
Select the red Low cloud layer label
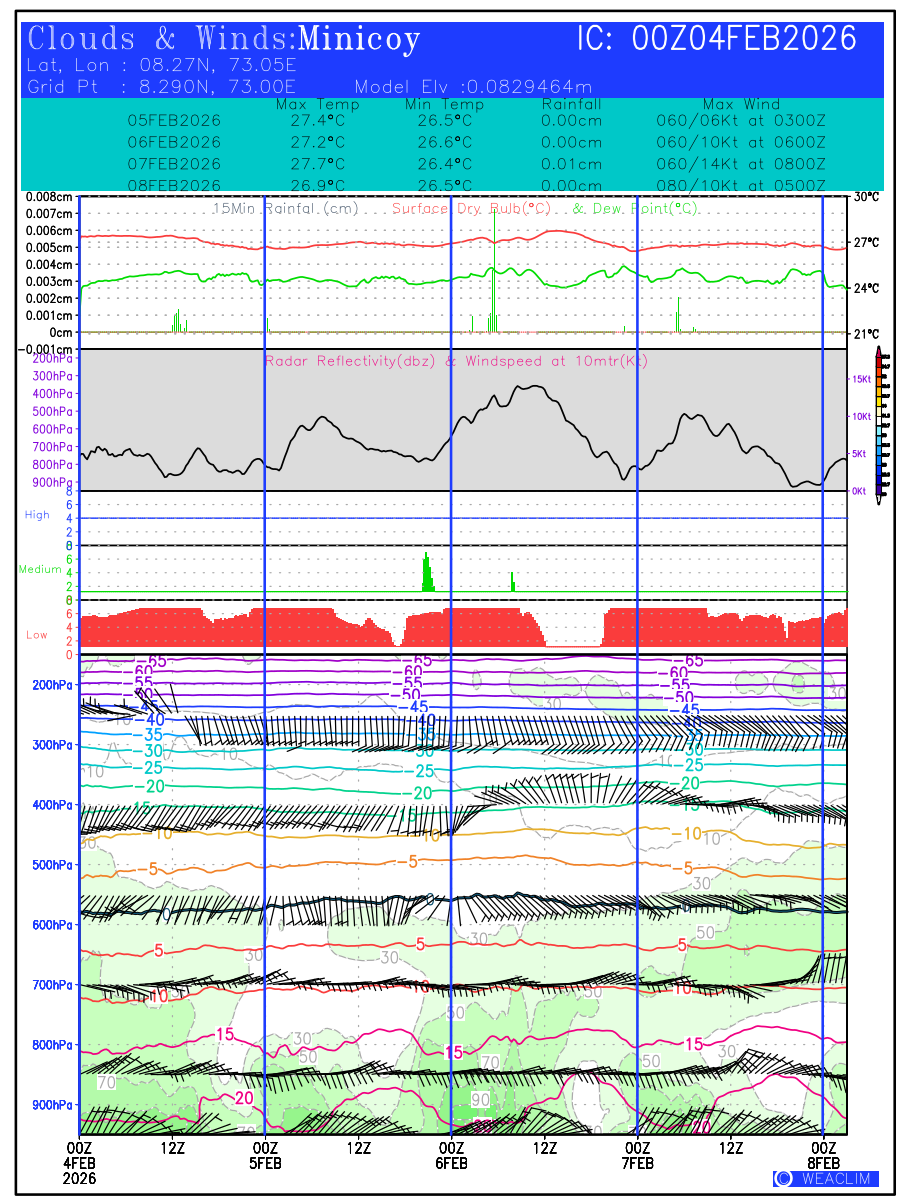pyautogui.click(x=37, y=635)
